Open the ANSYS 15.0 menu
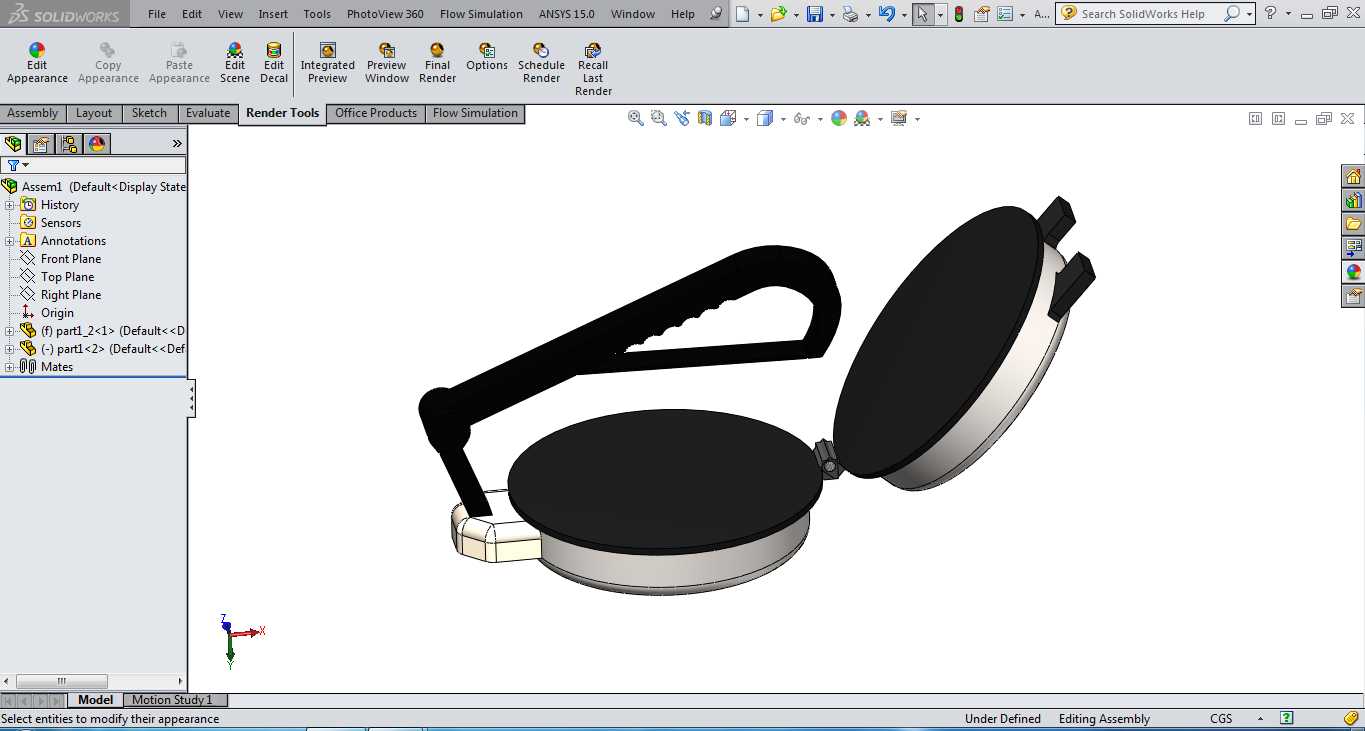The width and height of the screenshot is (1365, 731). [x=566, y=14]
